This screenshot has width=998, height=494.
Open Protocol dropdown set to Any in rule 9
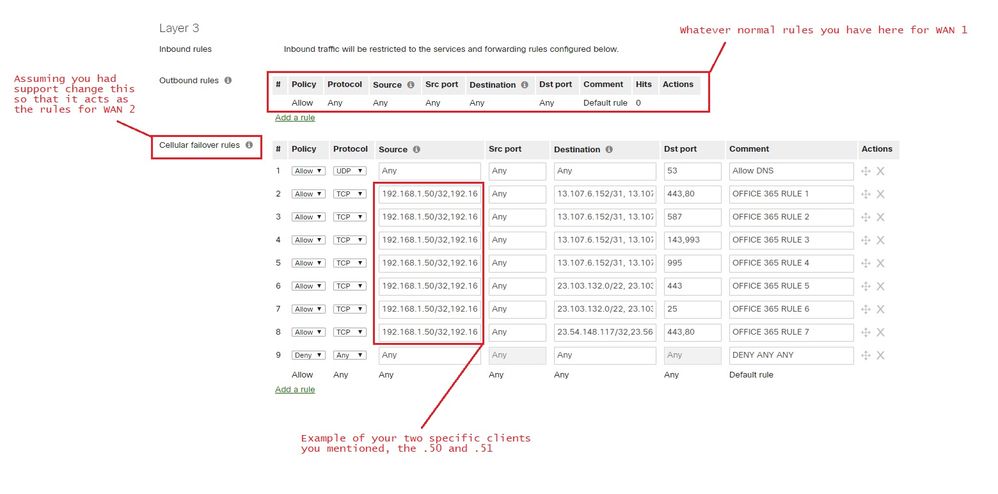click(350, 355)
